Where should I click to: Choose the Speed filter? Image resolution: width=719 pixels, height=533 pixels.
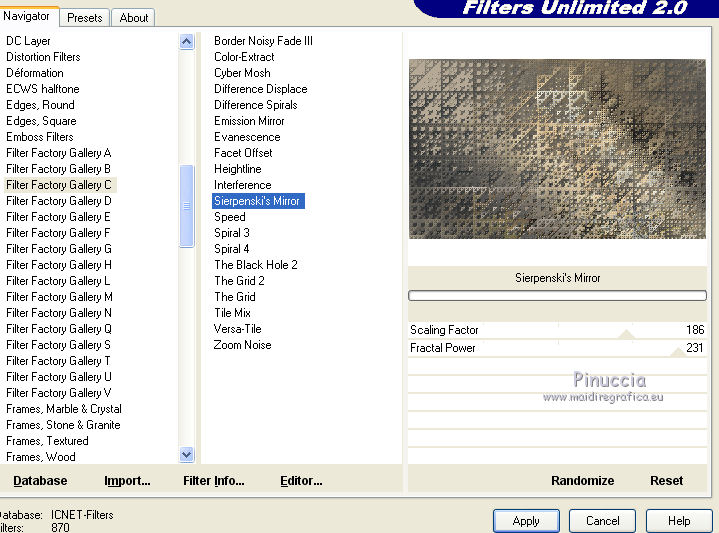pyautogui.click(x=230, y=217)
